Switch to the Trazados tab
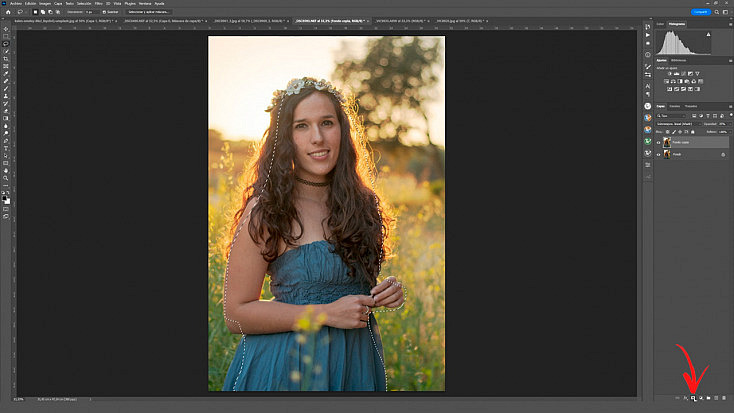This screenshot has height=413, width=734. pyautogui.click(x=691, y=106)
